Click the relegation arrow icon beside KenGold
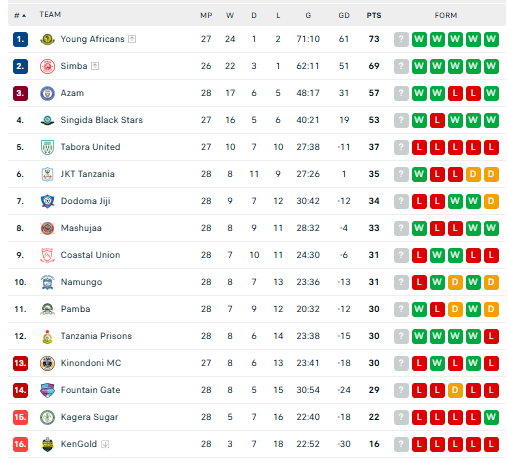Screen dimensions: 508x461 [x=105, y=444]
